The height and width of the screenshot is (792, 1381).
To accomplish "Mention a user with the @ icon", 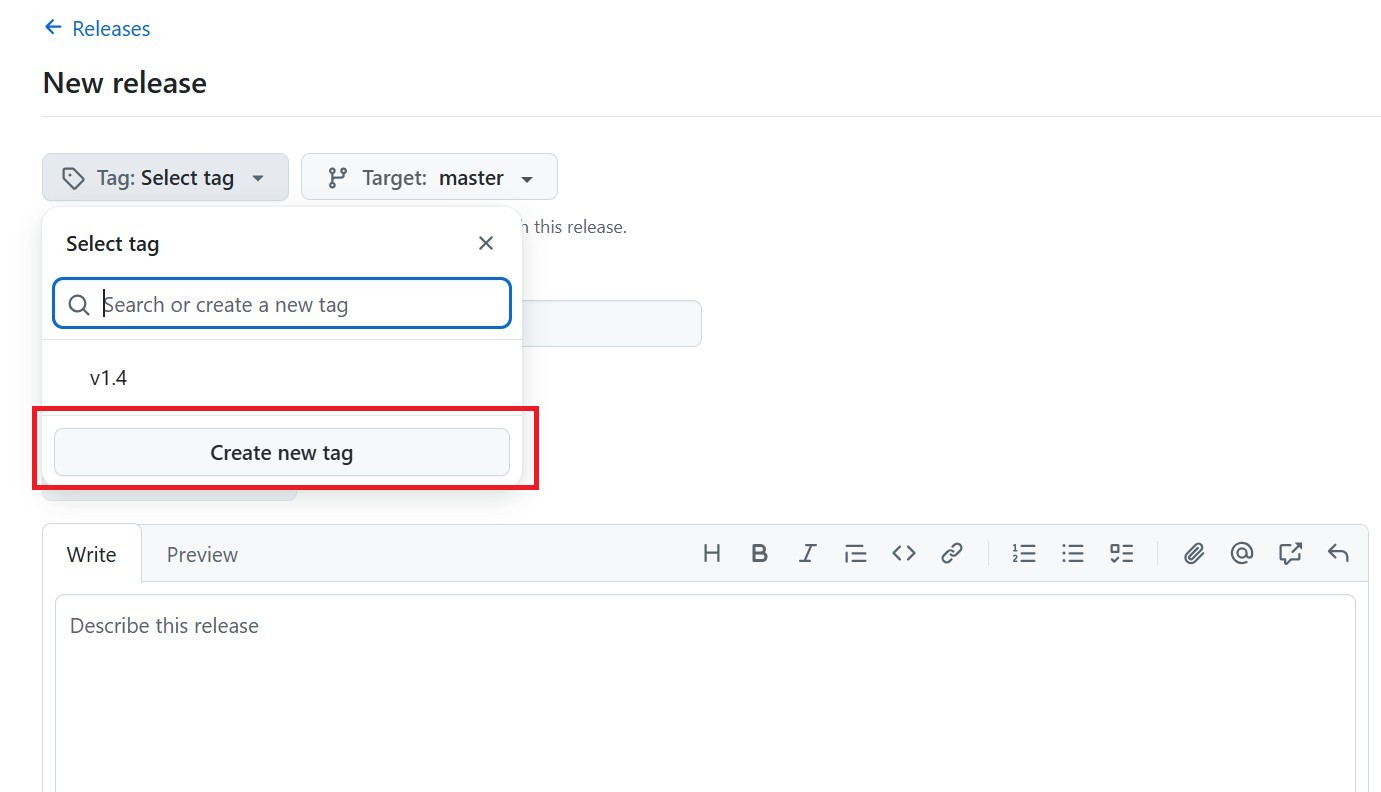I will (1242, 553).
